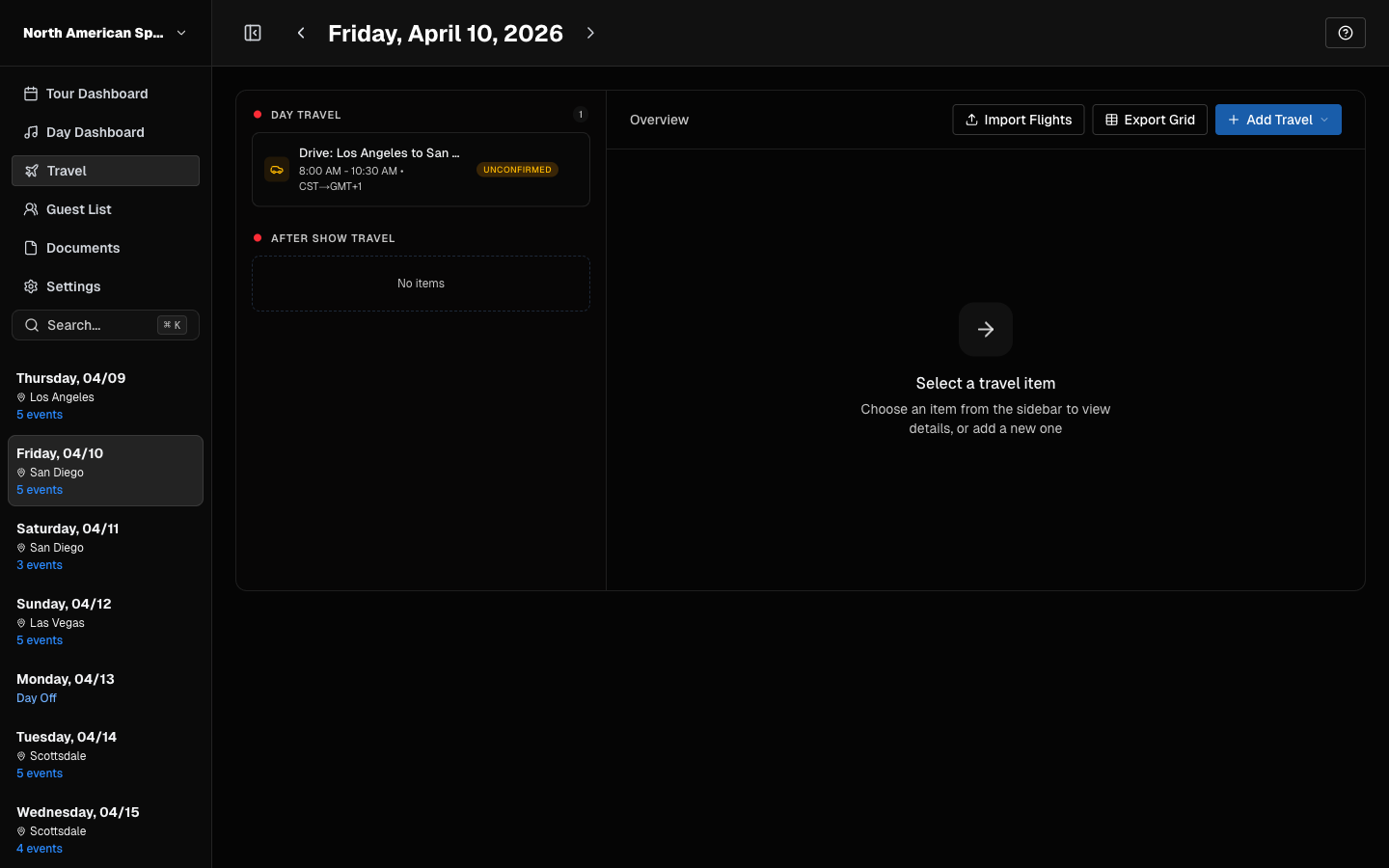The width and height of the screenshot is (1389, 868).
Task: Select the AFTER SHOW TRAVEL section header
Action: coord(334,238)
